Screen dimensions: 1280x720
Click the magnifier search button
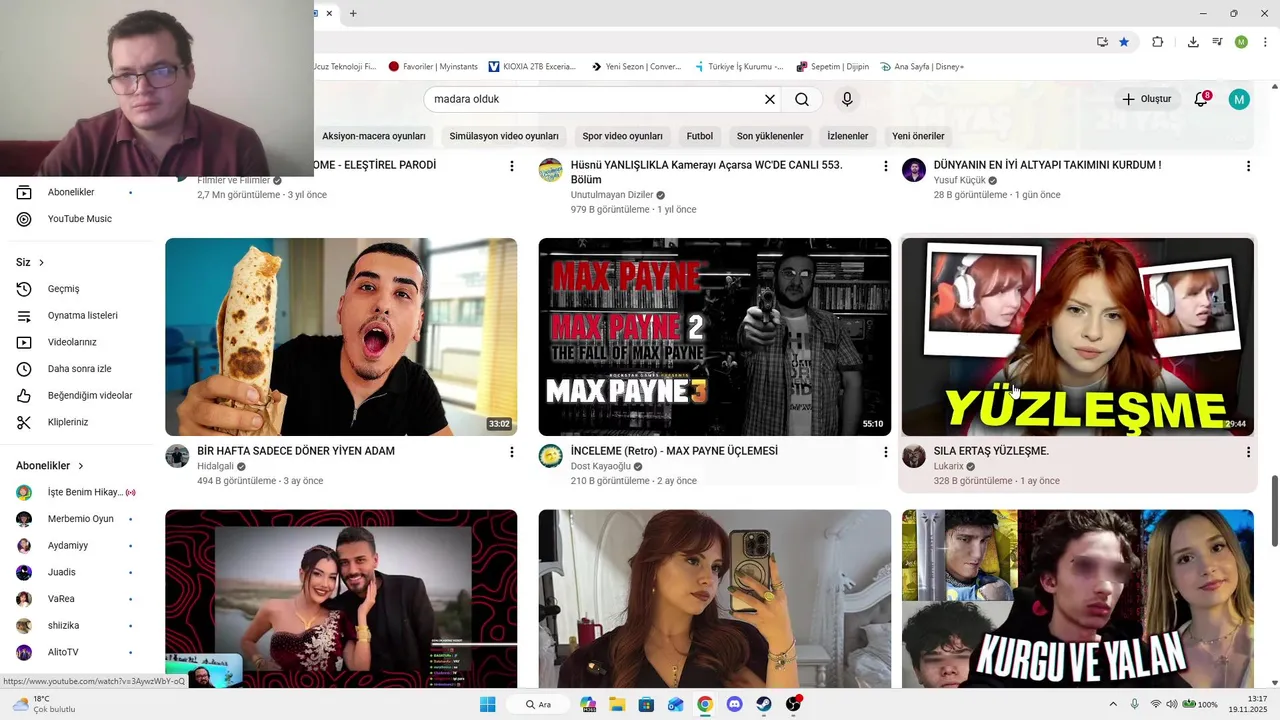[802, 99]
